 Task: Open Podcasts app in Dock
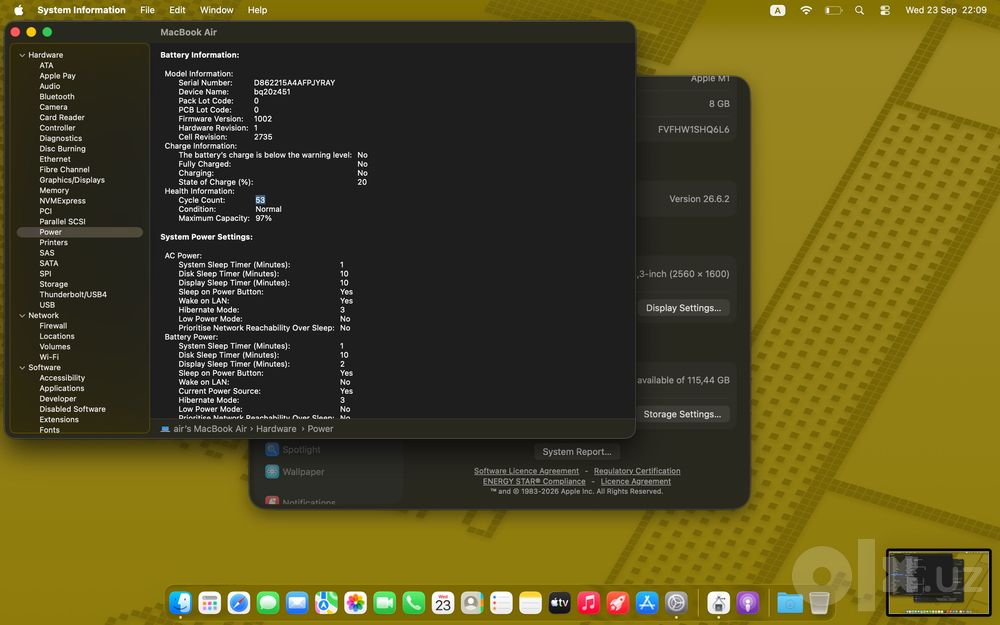(x=748, y=602)
